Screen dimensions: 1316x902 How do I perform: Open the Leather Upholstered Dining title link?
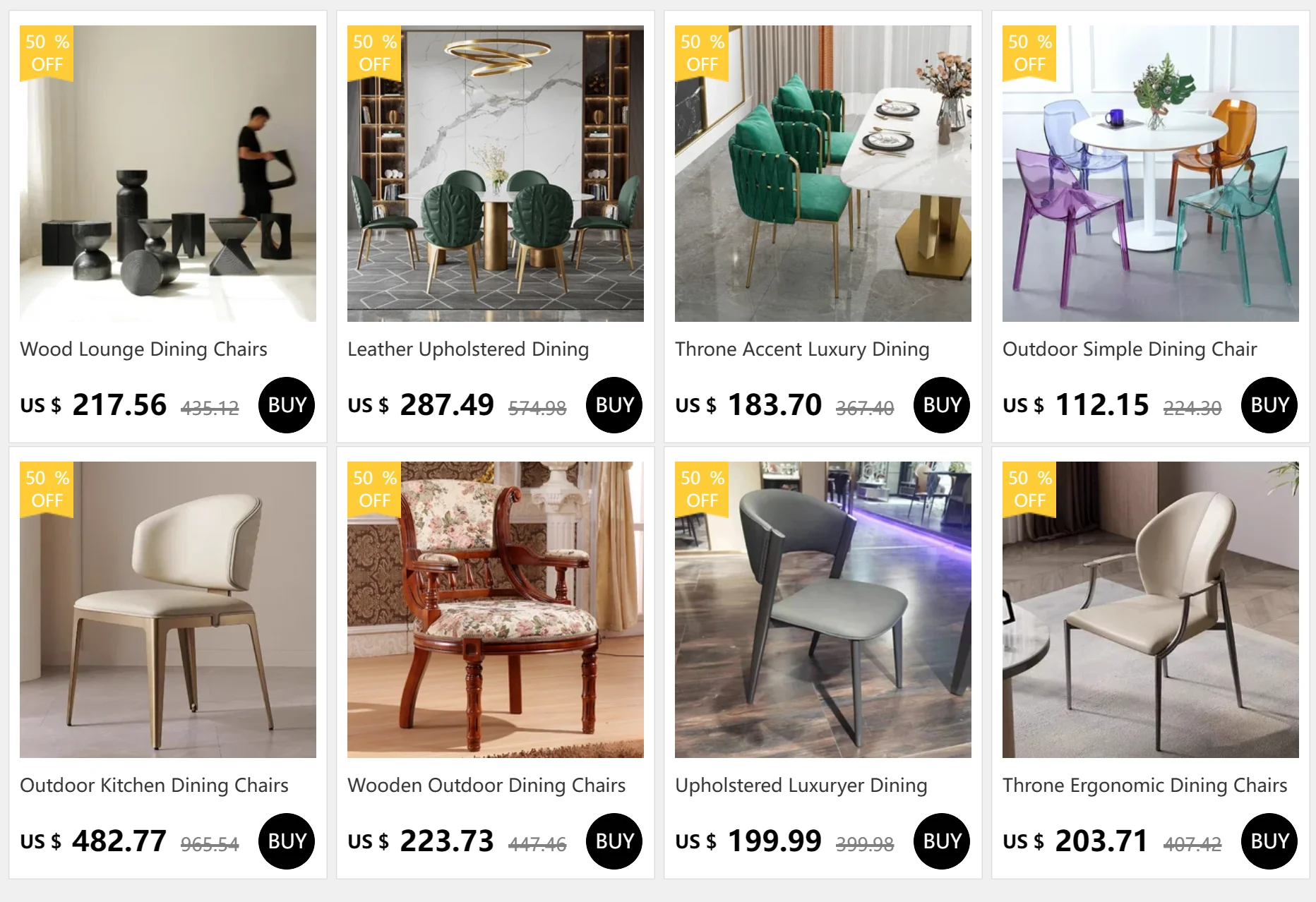(468, 349)
